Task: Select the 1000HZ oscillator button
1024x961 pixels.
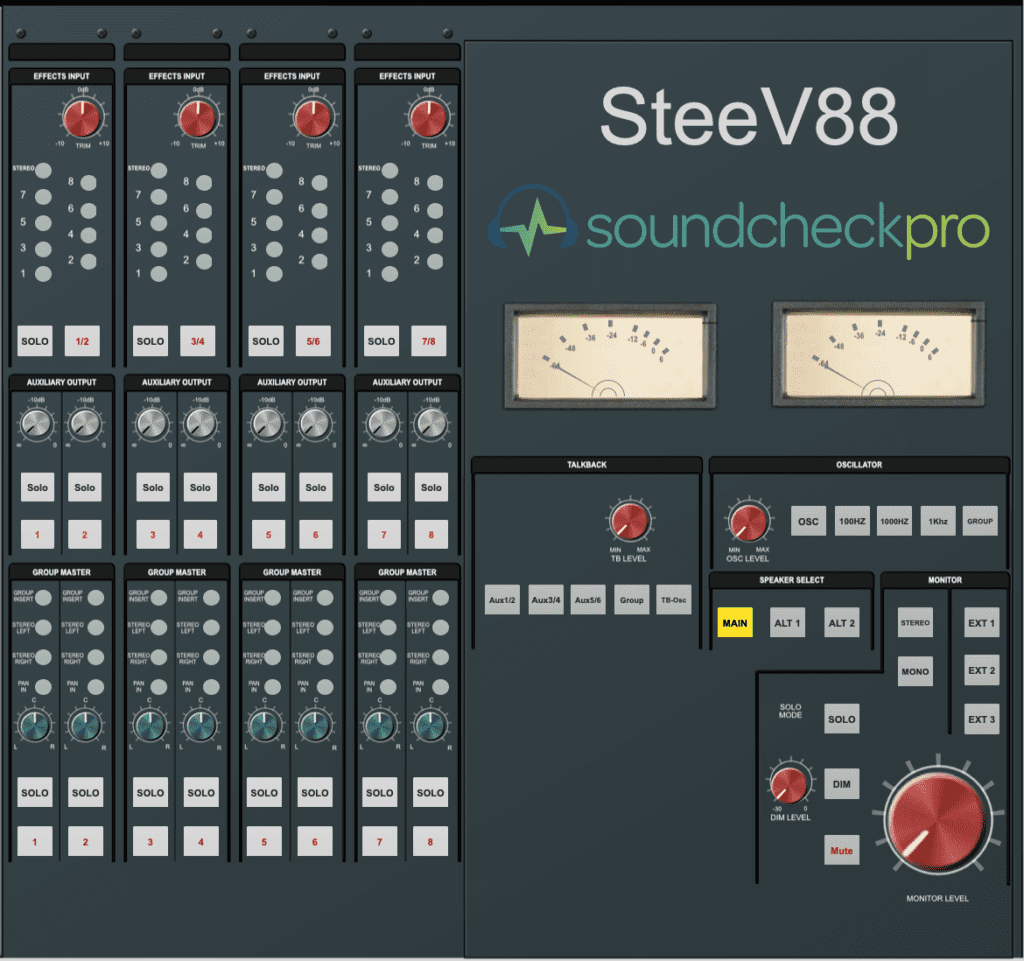Action: [x=894, y=521]
